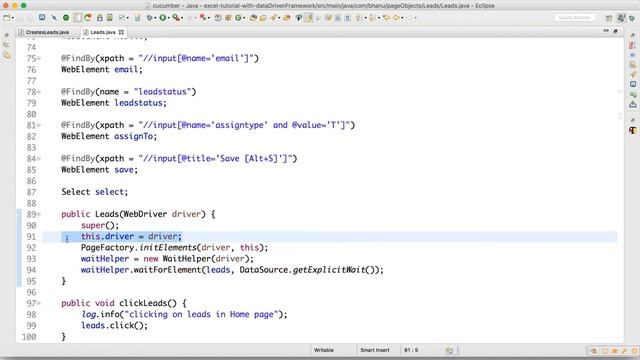
Task: Open the New wizard dropdown arrow
Action: tap(13, 18)
